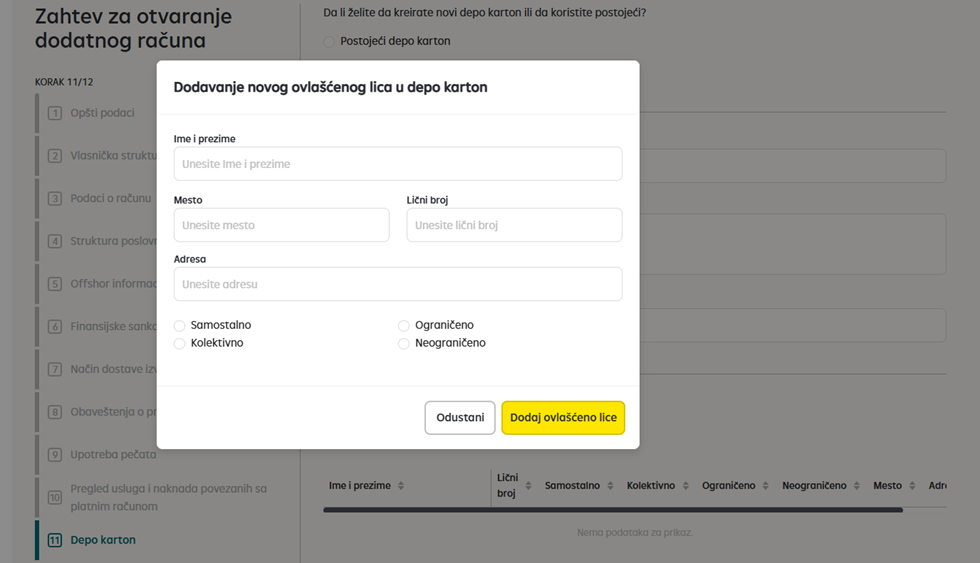
Task: Click step 6 number icon
Action: click(x=55, y=326)
